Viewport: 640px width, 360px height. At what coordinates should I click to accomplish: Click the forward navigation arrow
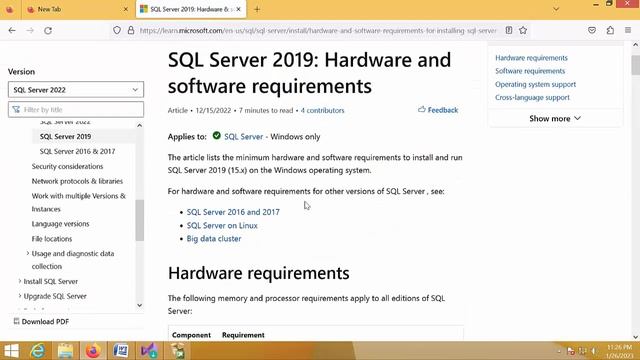tap(30, 30)
